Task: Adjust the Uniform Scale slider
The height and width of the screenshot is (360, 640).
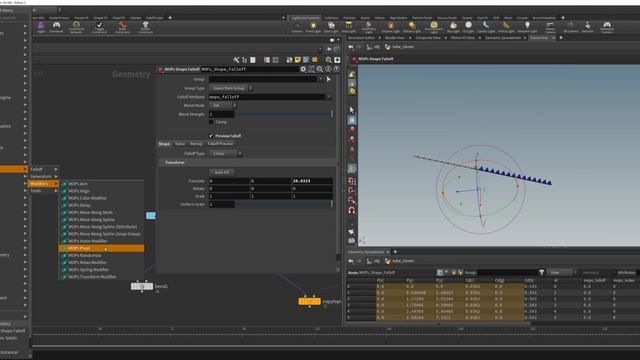Action: (284, 204)
